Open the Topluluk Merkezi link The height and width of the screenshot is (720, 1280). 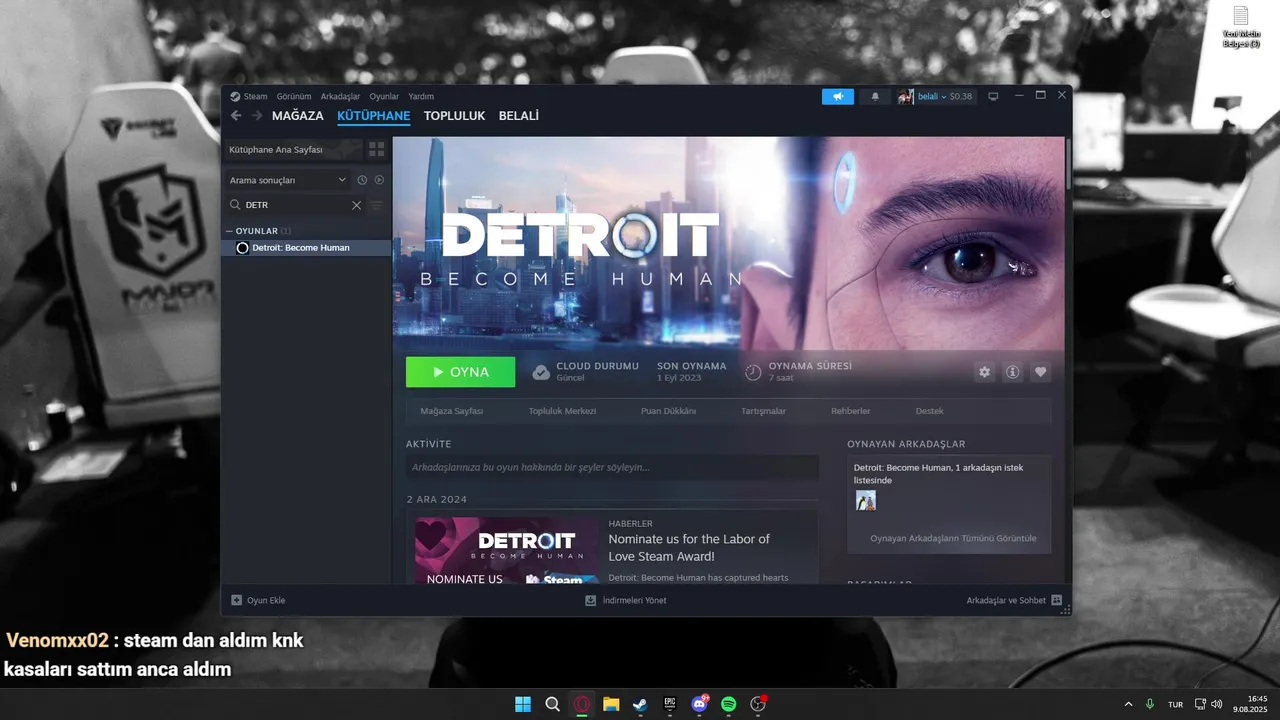[x=562, y=411]
